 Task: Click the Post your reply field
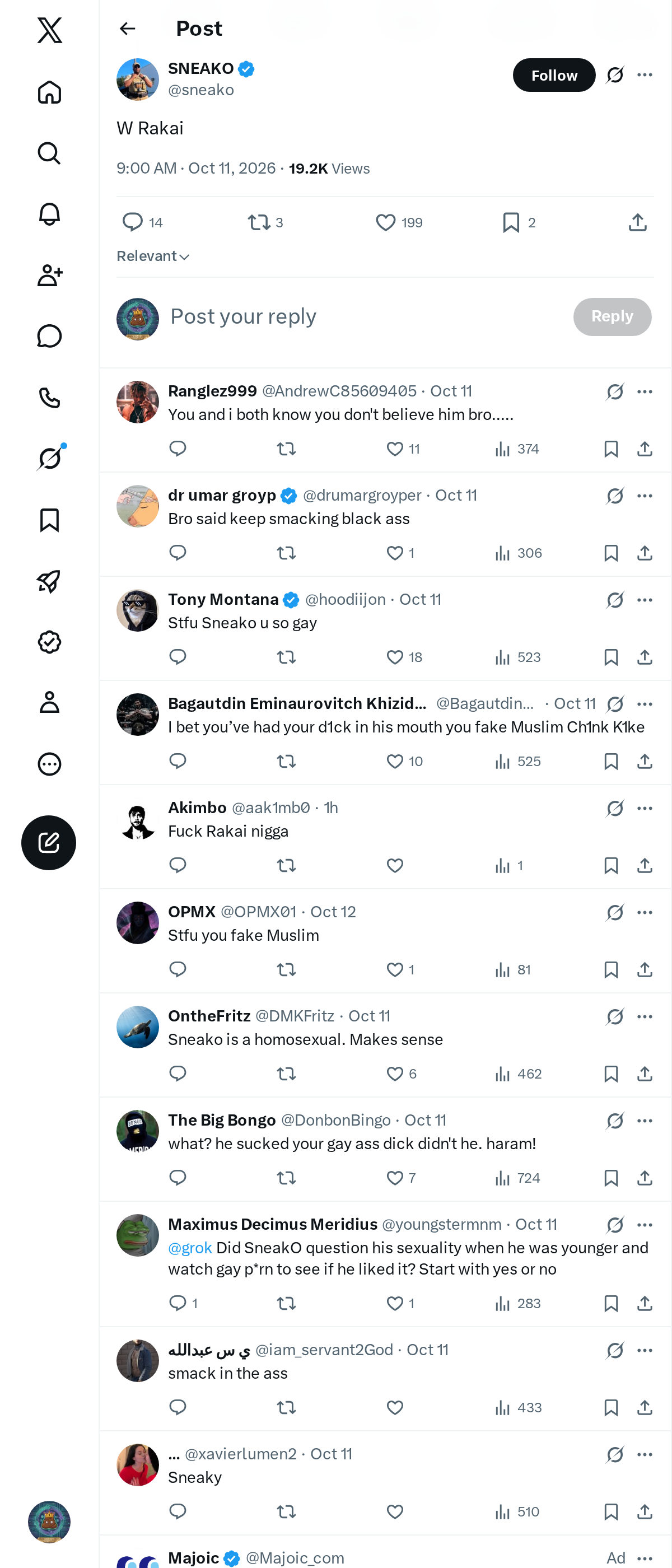pos(365,316)
